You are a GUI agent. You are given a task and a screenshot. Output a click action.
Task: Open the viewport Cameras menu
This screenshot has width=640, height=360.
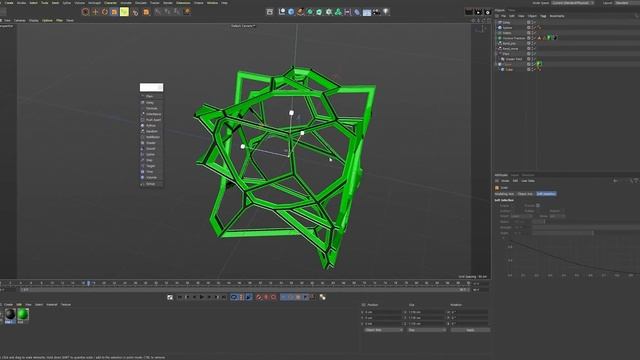tap(20, 20)
